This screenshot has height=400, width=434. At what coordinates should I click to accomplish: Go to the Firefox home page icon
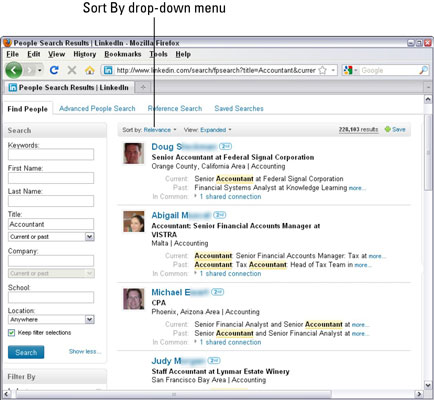[89, 70]
